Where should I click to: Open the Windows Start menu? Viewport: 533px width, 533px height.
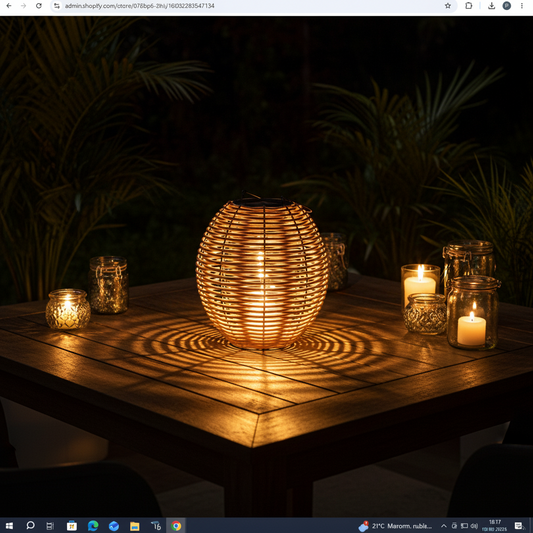click(x=9, y=526)
